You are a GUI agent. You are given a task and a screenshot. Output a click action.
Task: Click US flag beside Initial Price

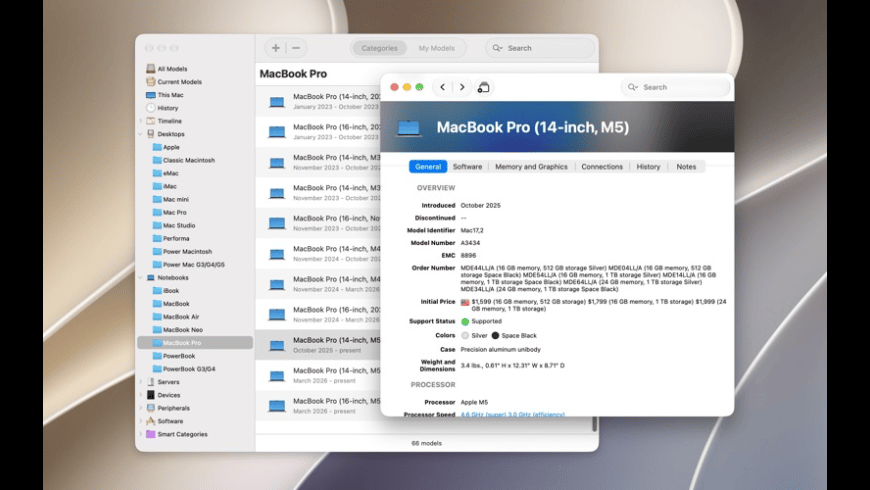465,302
